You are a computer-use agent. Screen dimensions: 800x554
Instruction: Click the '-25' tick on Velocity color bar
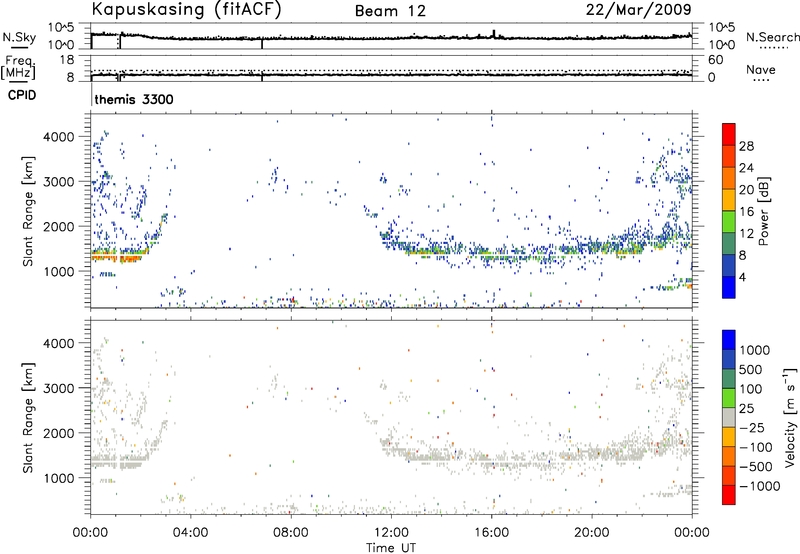tap(752, 427)
